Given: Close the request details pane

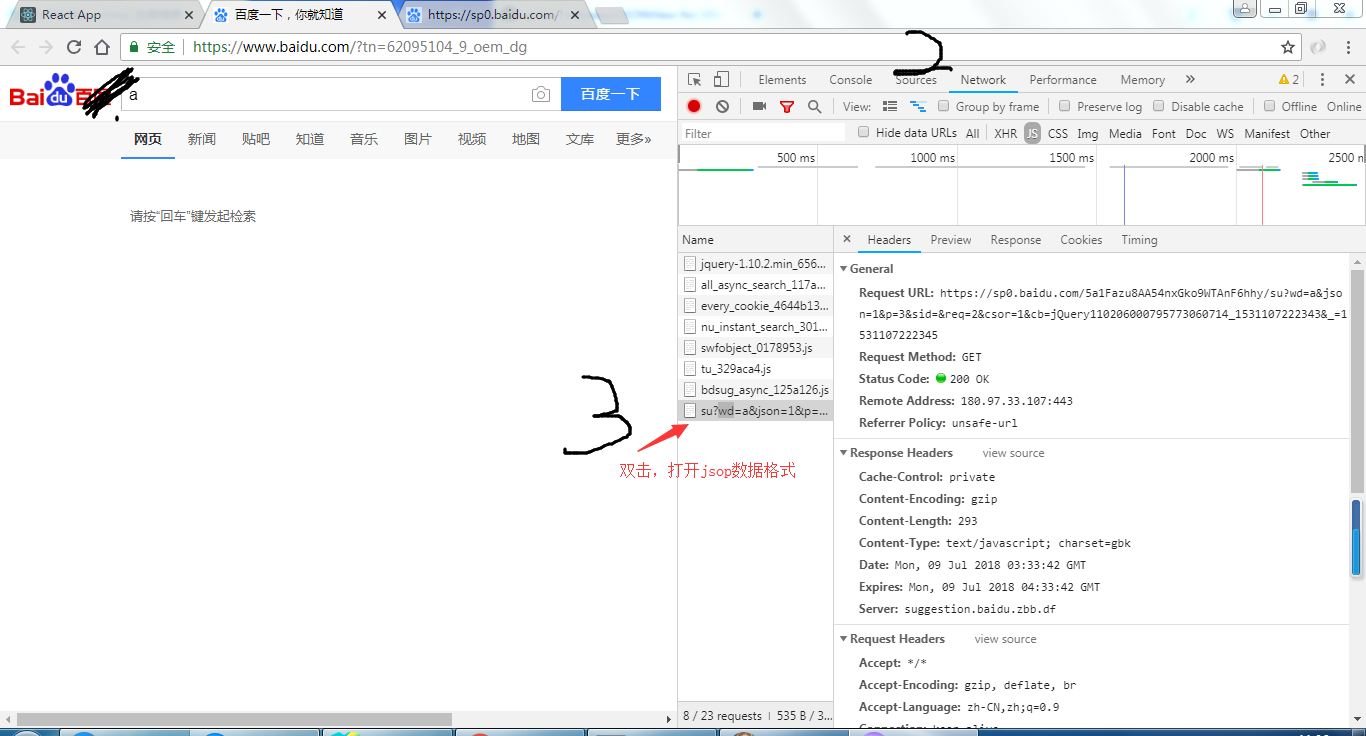Looking at the screenshot, I should pyautogui.click(x=847, y=240).
